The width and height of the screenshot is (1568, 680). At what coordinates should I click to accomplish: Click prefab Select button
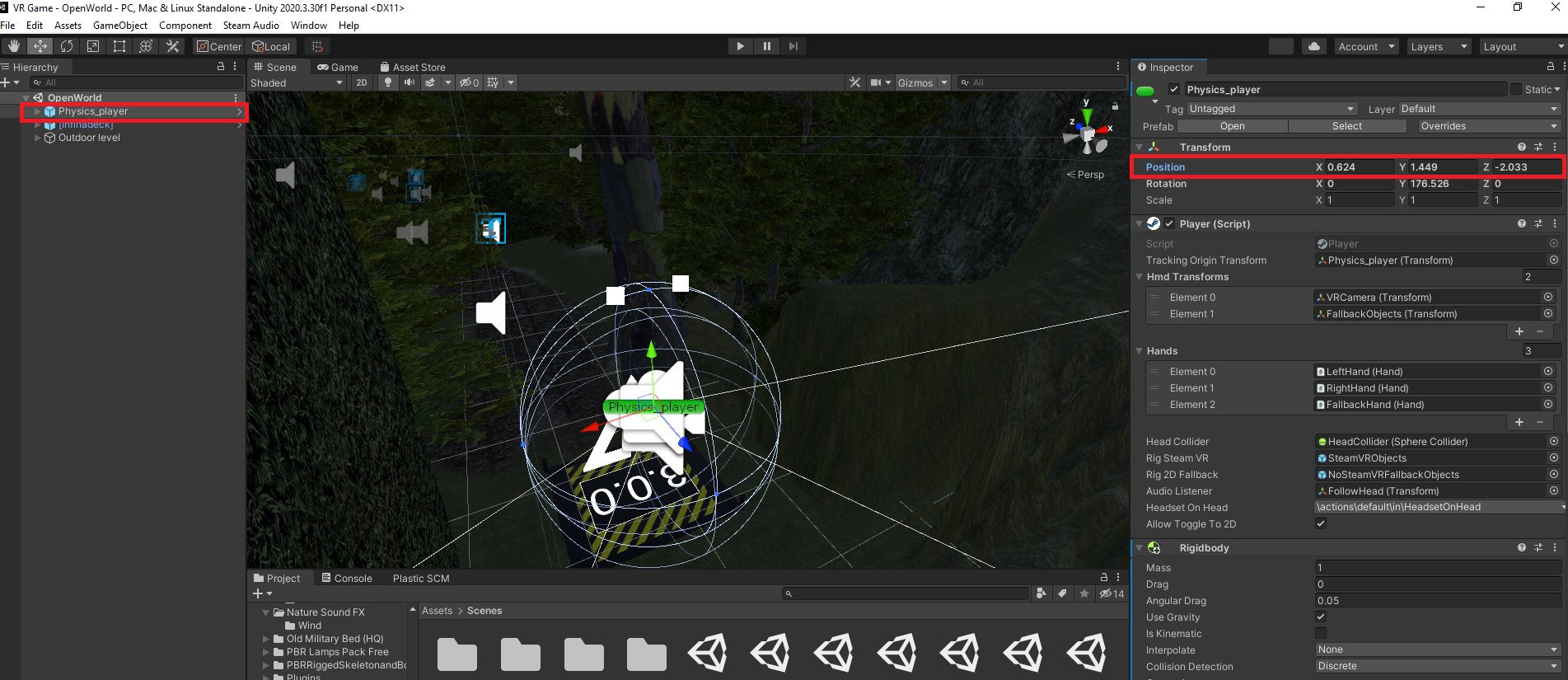(x=1347, y=126)
